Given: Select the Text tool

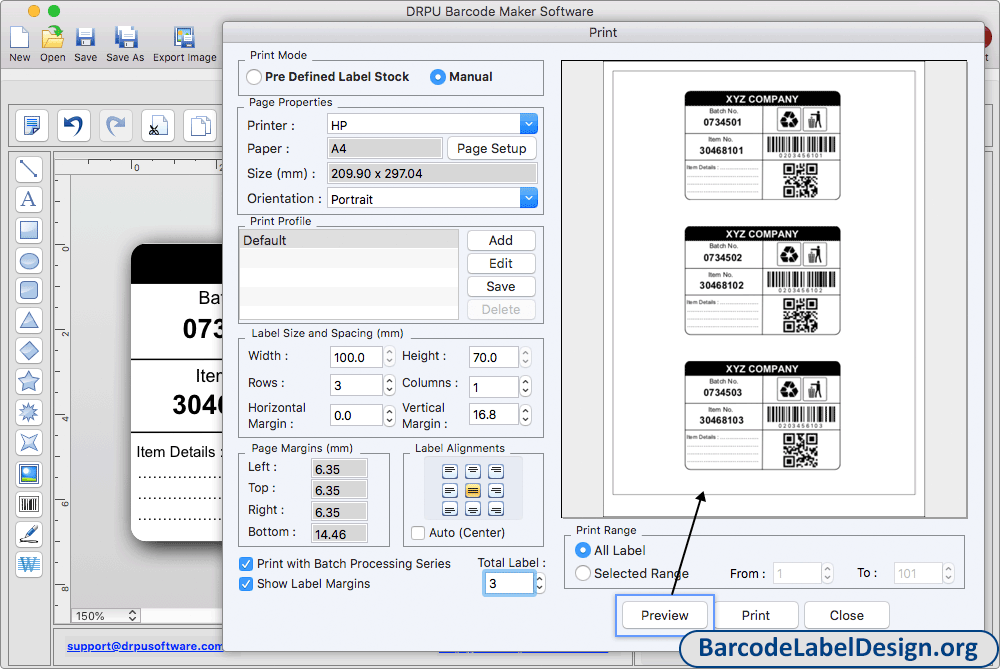Looking at the screenshot, I should [x=29, y=200].
